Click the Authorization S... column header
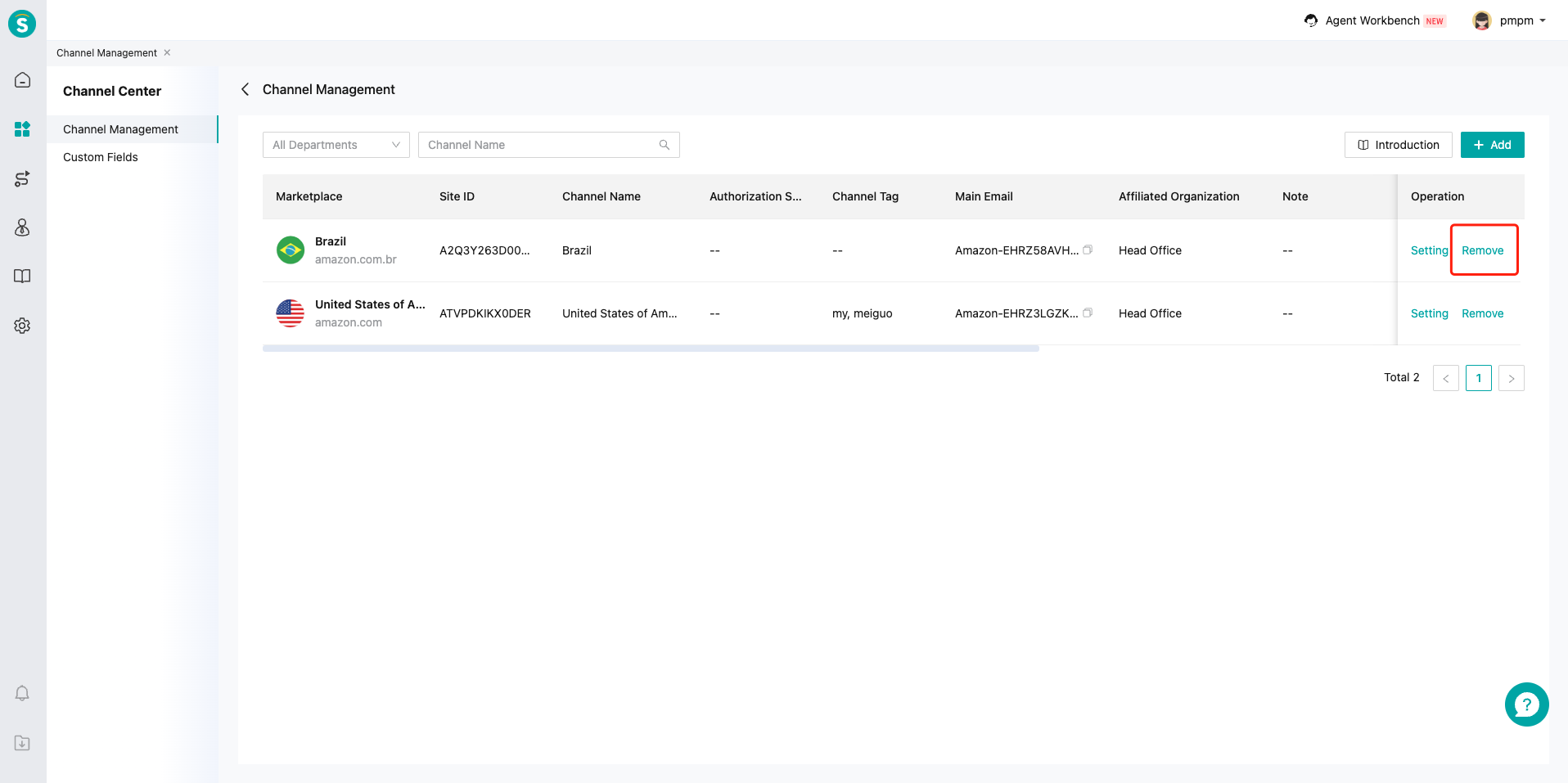This screenshot has height=783, width=1568. click(x=755, y=196)
